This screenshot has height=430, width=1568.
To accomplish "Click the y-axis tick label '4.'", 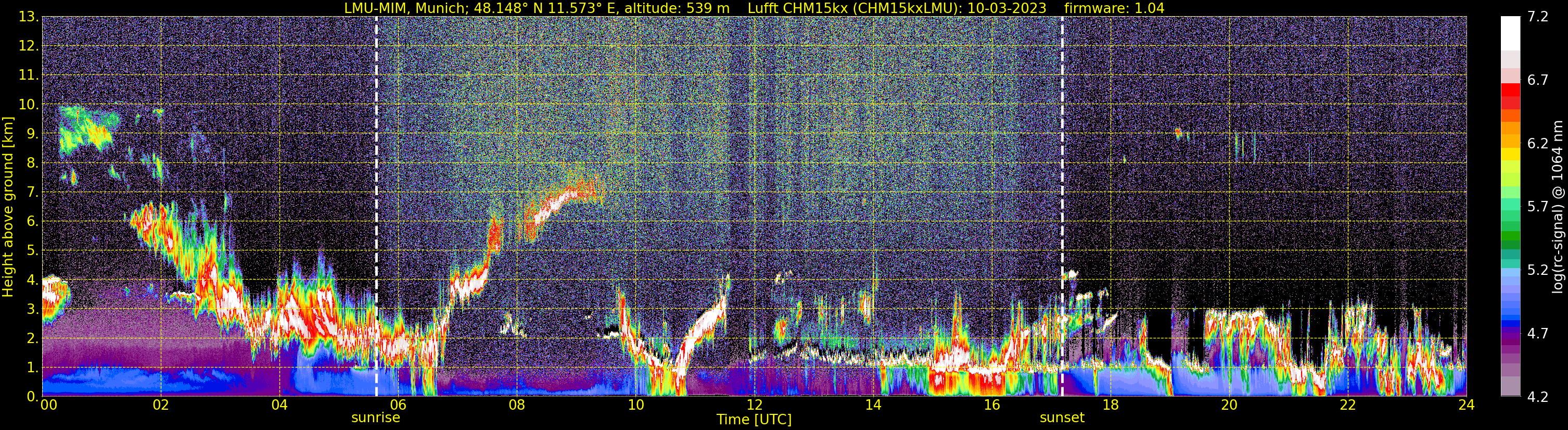I will point(32,280).
